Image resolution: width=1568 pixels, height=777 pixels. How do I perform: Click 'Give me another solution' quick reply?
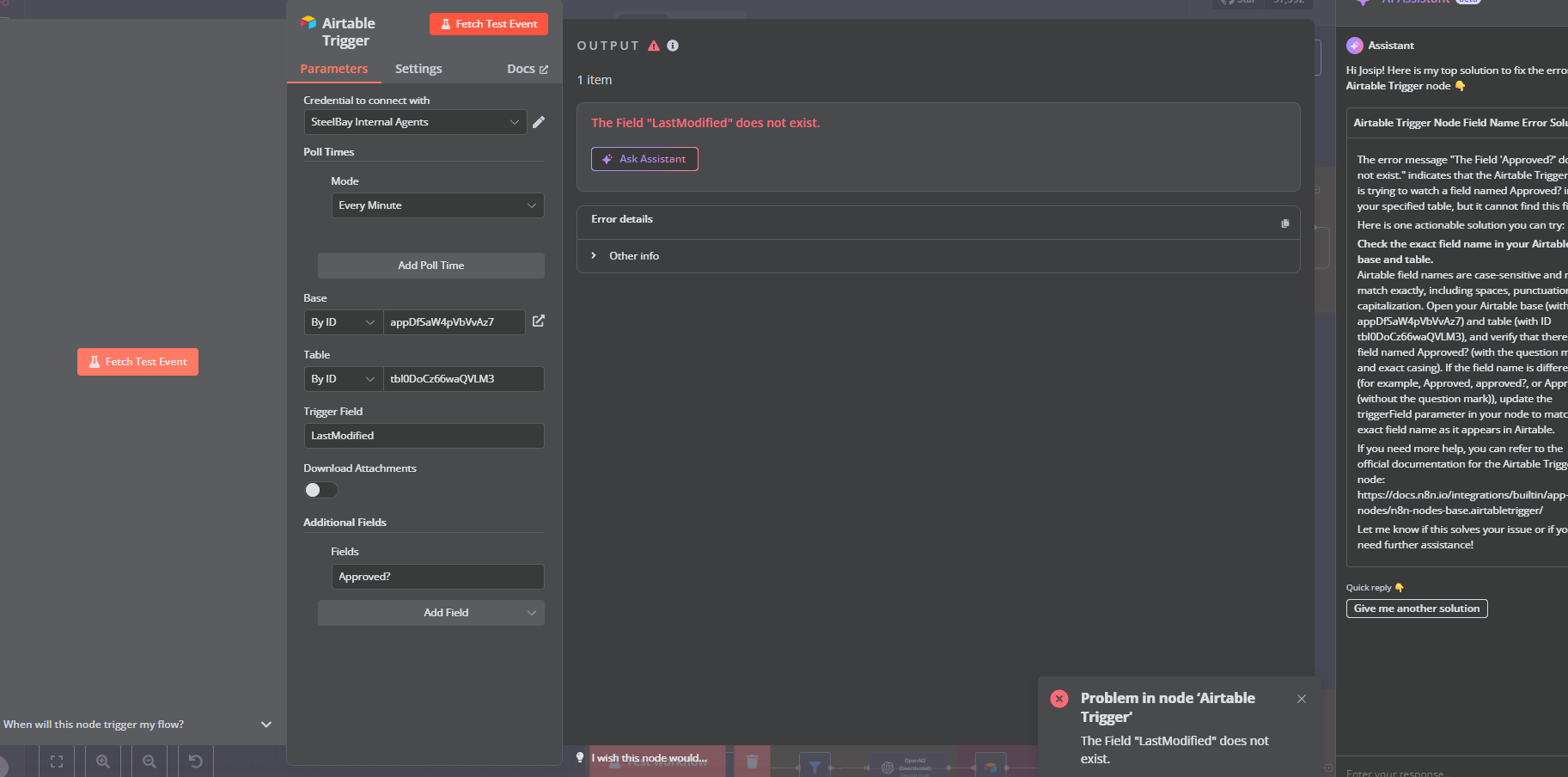1417,609
